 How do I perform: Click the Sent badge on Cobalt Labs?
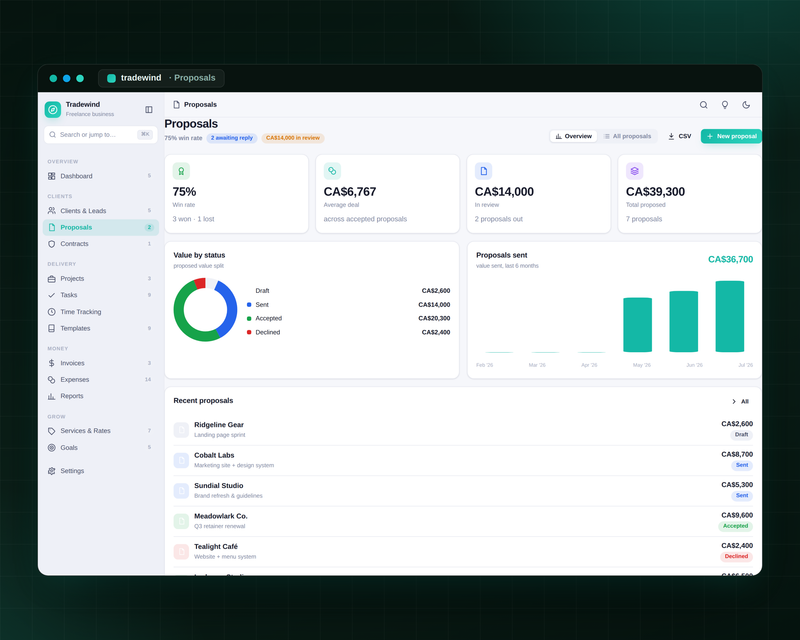[x=742, y=465]
